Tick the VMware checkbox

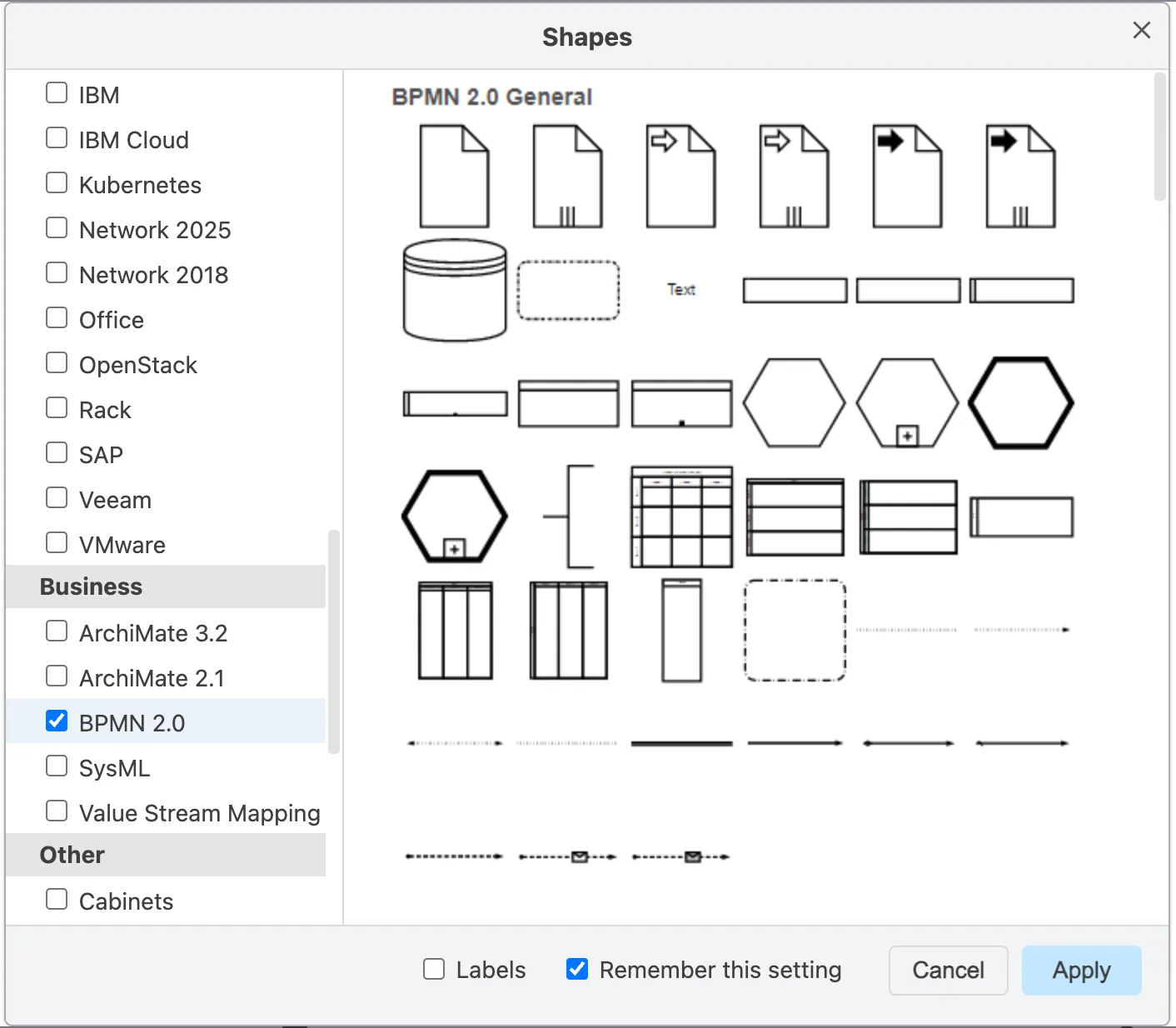57,542
